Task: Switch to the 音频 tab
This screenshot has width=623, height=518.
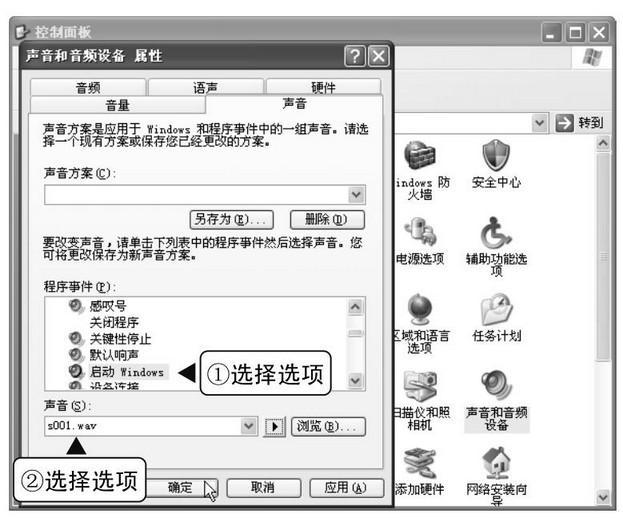Action: coord(88,87)
